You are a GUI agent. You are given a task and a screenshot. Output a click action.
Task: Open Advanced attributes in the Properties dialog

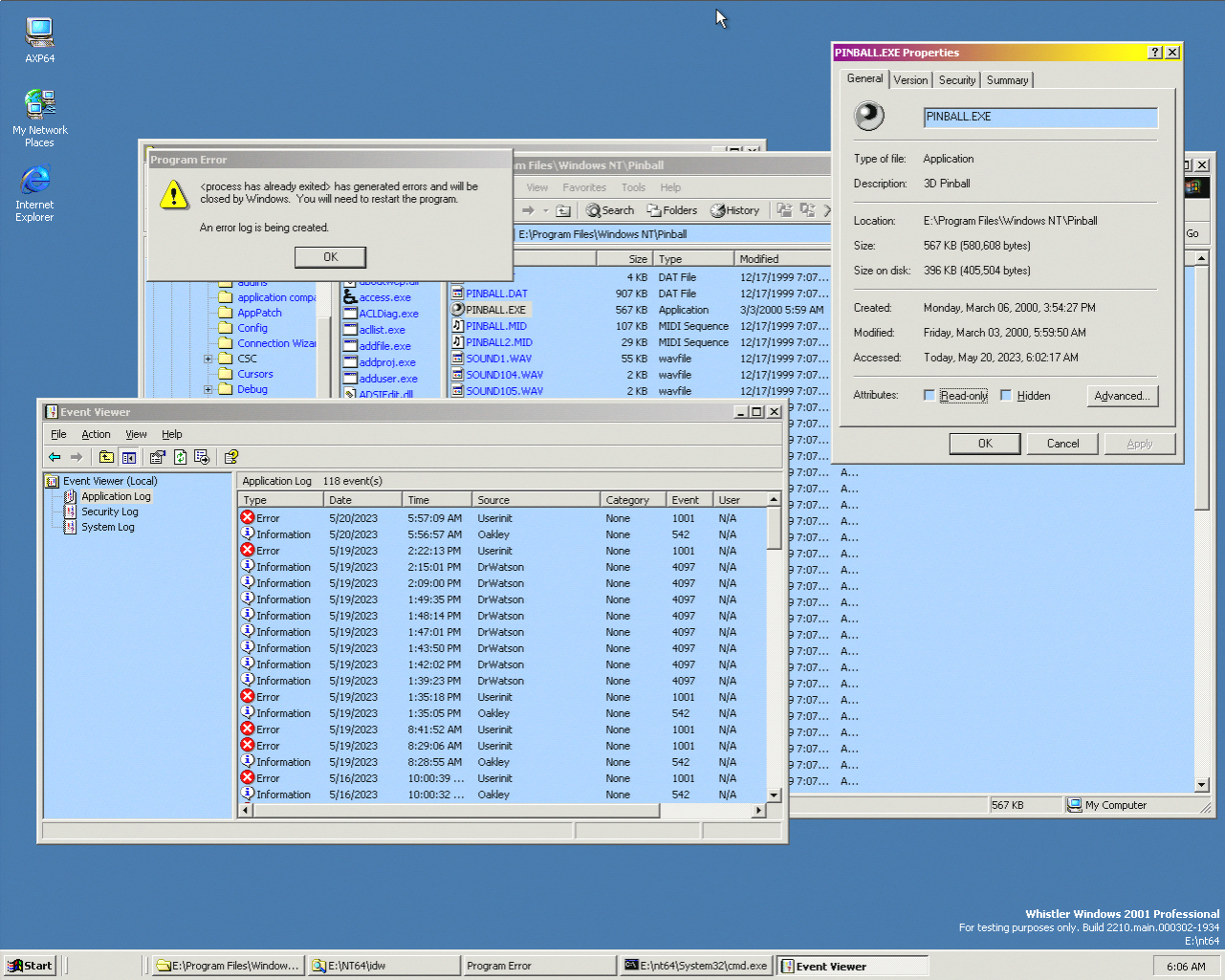(1122, 395)
